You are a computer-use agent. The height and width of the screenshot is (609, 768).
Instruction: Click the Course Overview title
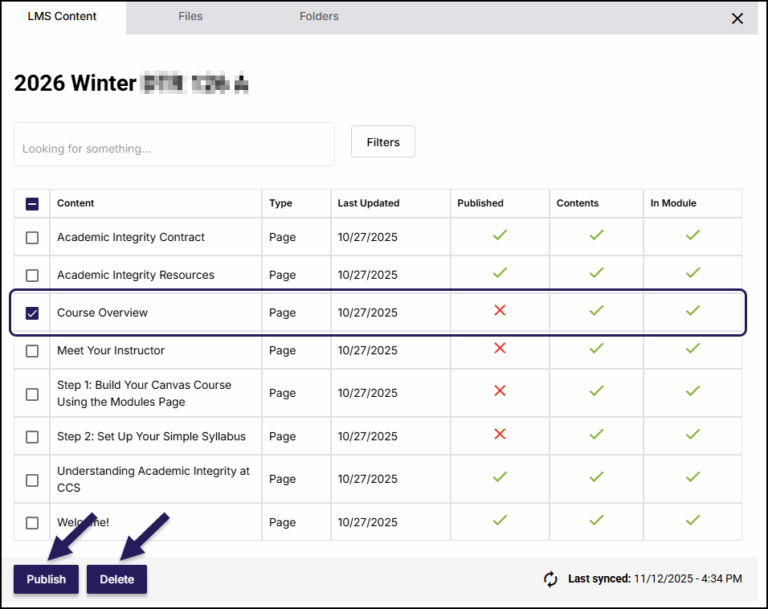[102, 313]
